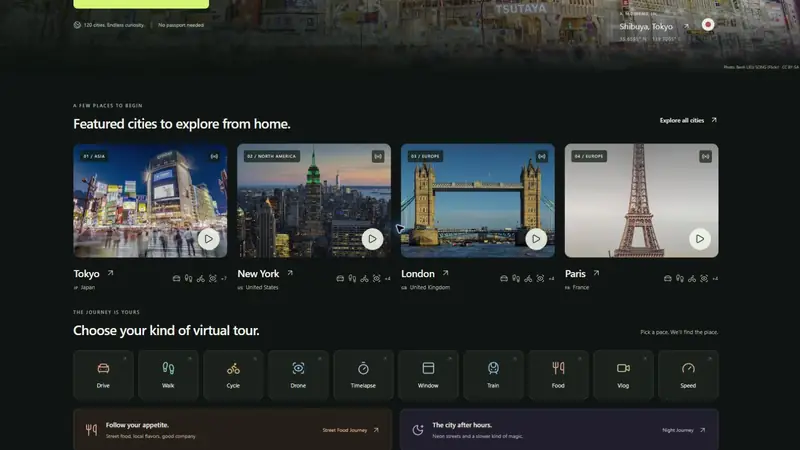
Task: Click the green button at top
Action: [x=141, y=4]
